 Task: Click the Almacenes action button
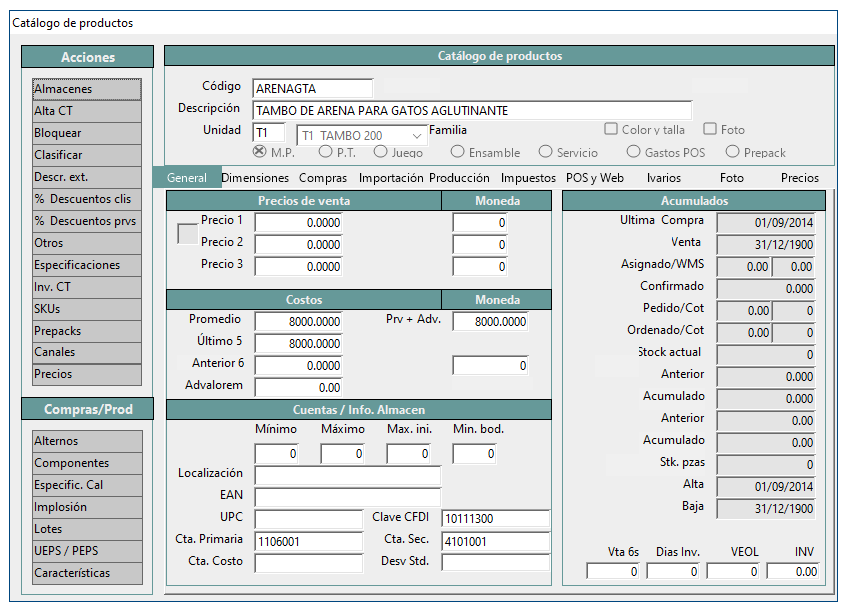pos(87,89)
